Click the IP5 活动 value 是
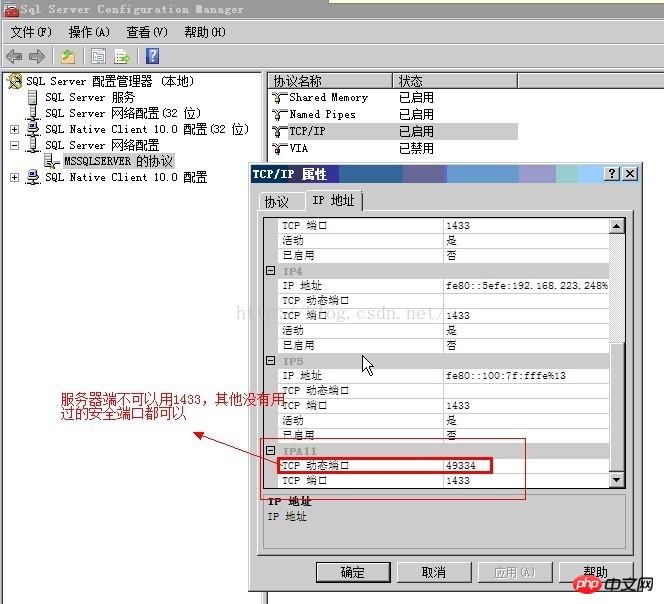 526,421
